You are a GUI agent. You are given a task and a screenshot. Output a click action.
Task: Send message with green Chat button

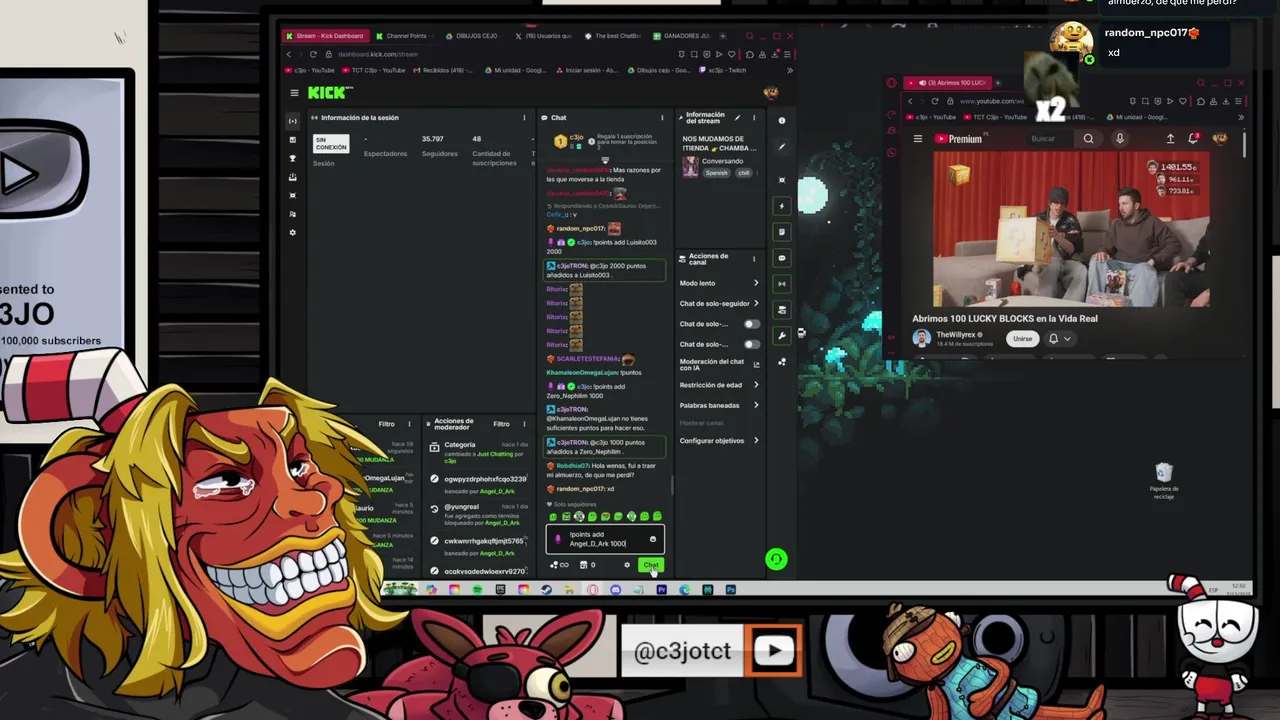tap(651, 565)
